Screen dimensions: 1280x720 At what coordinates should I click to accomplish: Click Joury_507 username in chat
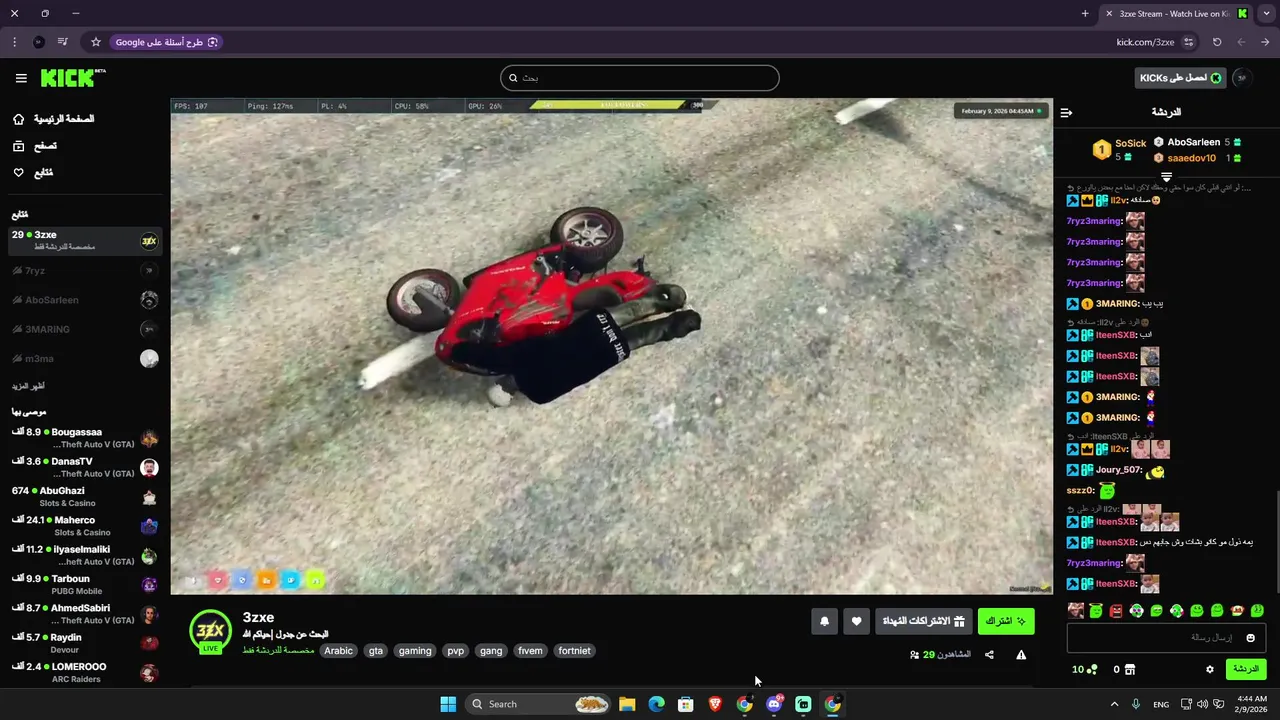[x=1119, y=470]
